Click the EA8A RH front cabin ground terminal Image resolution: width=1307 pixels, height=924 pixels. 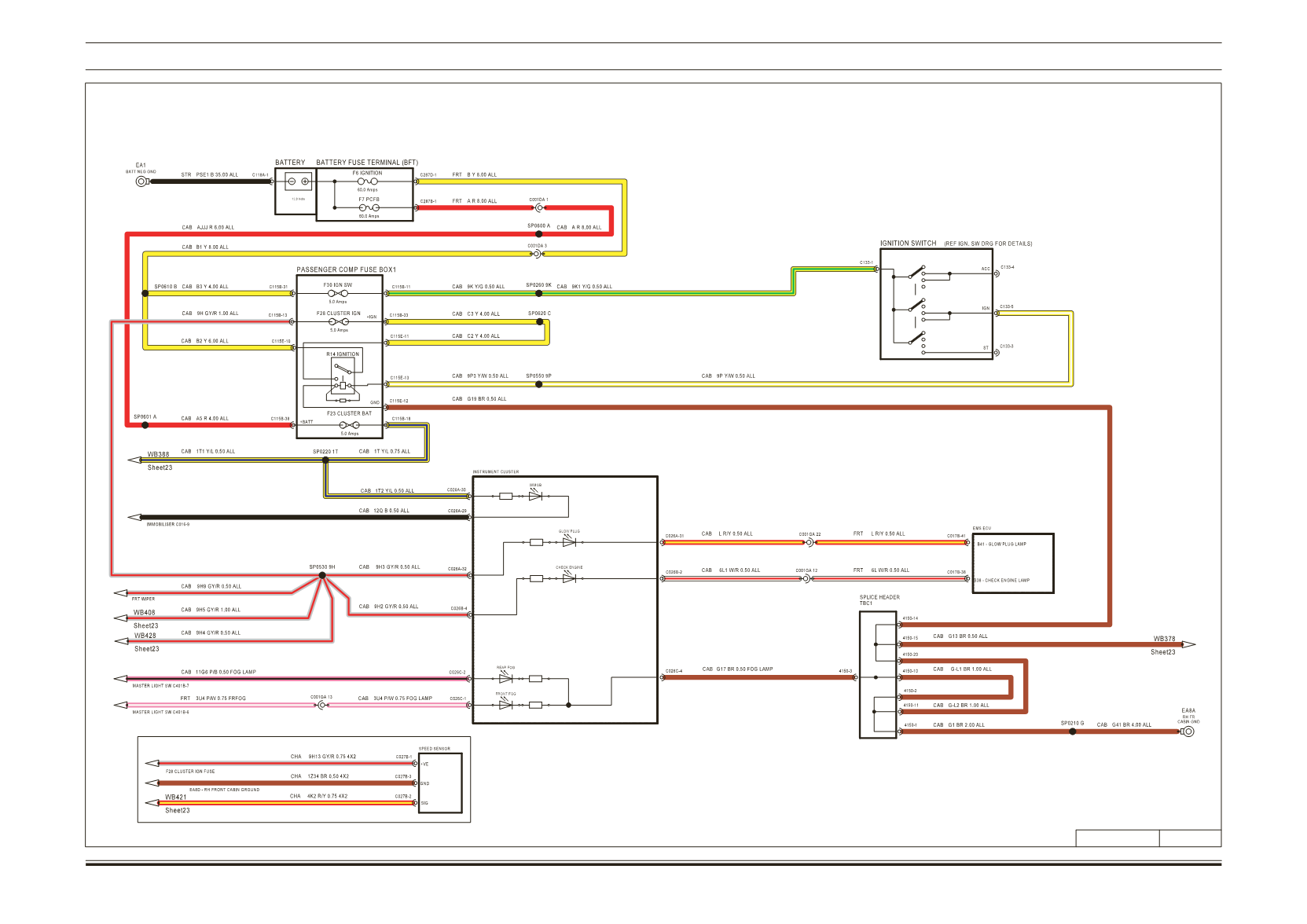tap(1188, 731)
